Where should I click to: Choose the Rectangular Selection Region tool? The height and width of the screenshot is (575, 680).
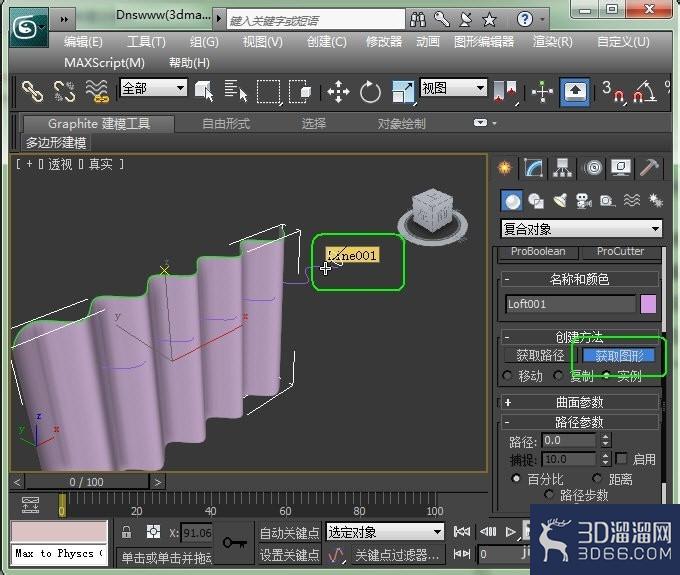pos(268,92)
